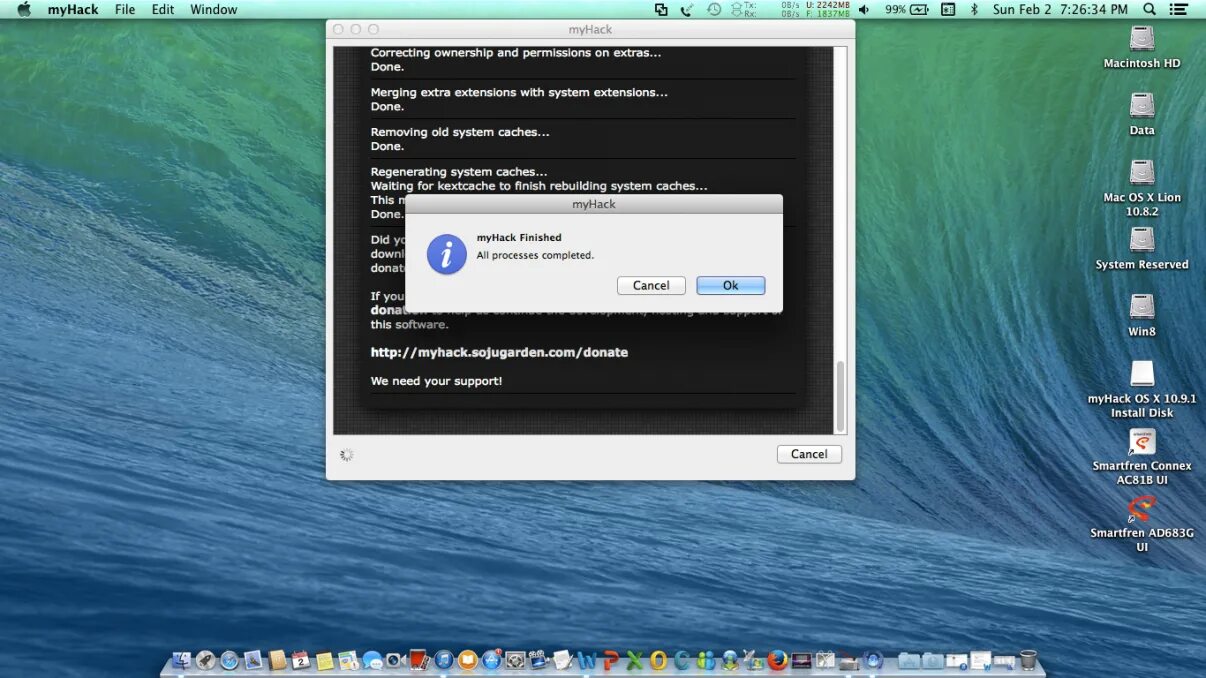Viewport: 1206px width, 678px height.
Task: Open the Window menu
Action: [214, 9]
